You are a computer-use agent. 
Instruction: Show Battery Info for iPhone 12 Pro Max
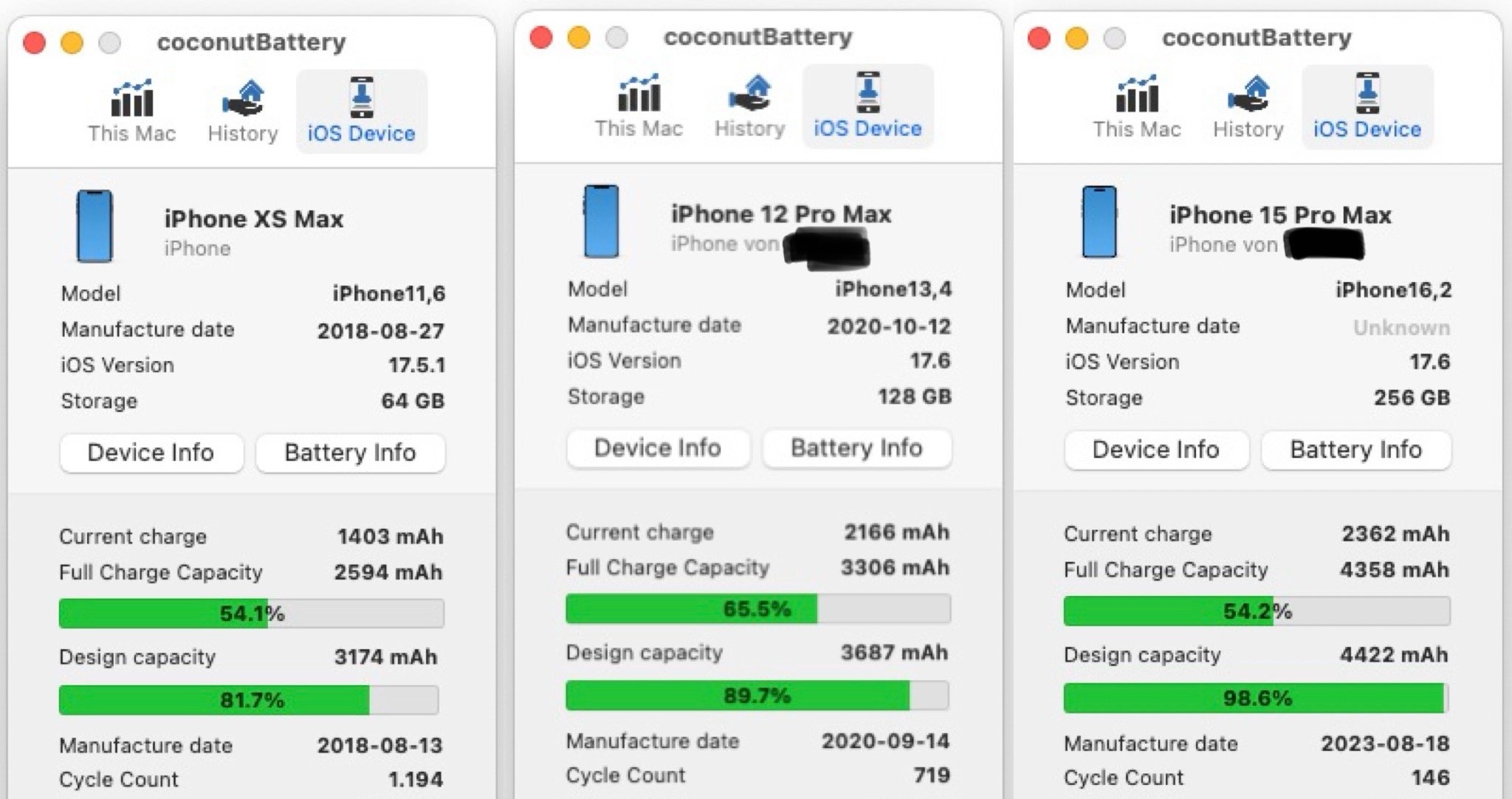[856, 448]
